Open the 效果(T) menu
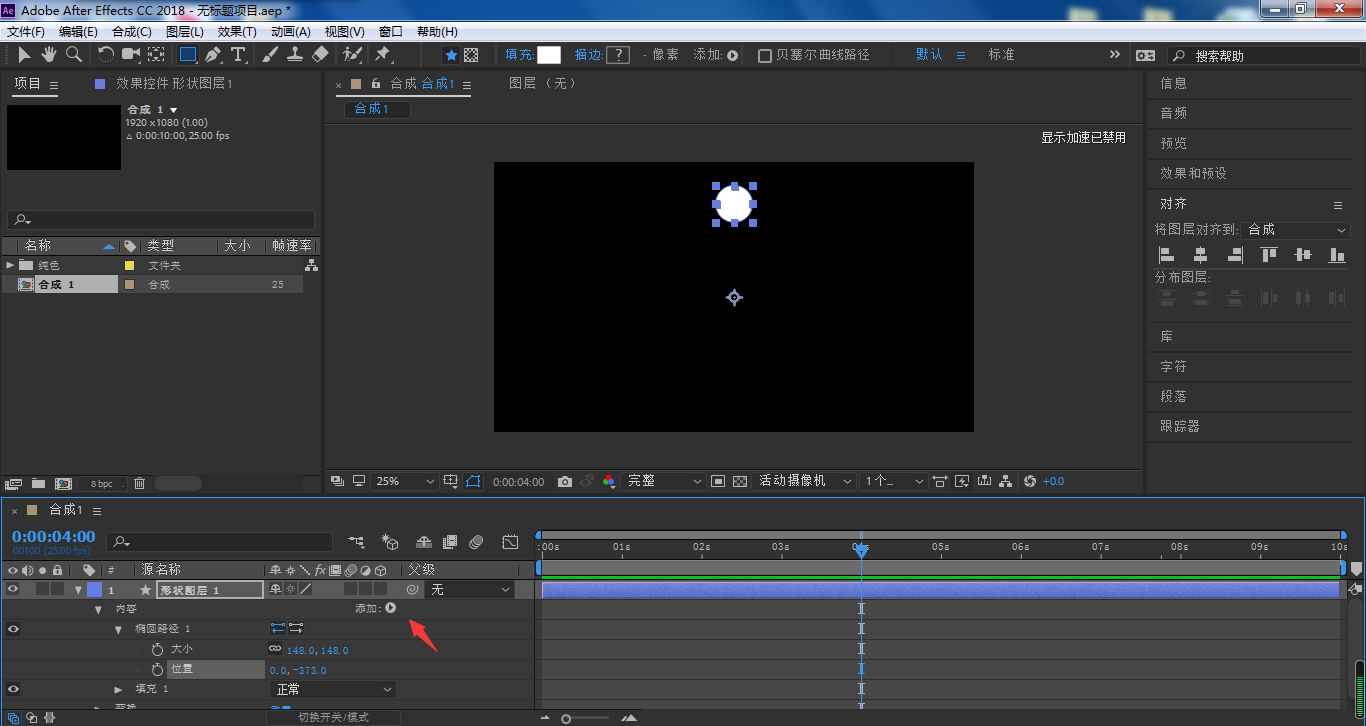 coord(237,32)
